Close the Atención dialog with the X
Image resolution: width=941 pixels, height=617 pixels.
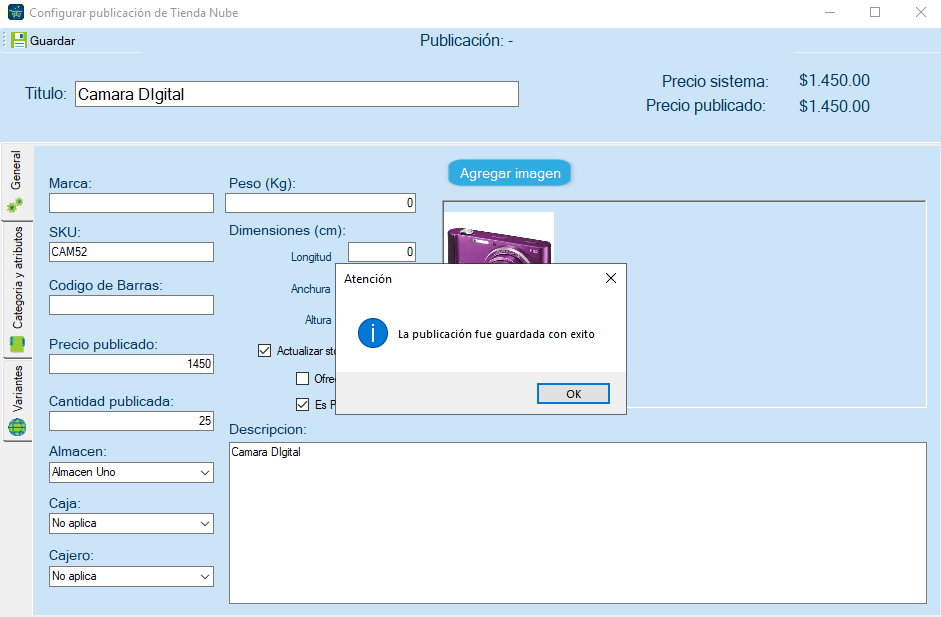point(610,278)
